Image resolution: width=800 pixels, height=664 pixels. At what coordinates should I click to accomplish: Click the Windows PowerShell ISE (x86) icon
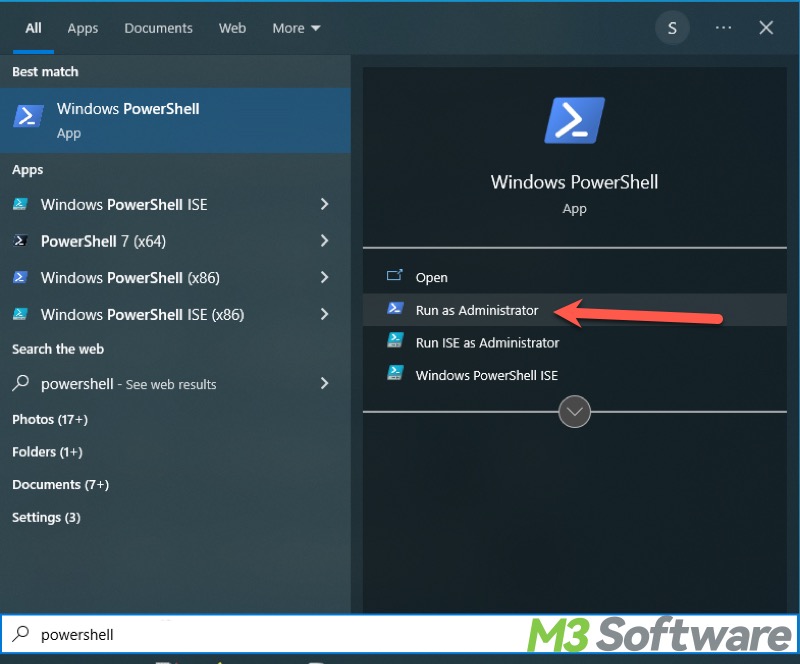click(x=20, y=314)
